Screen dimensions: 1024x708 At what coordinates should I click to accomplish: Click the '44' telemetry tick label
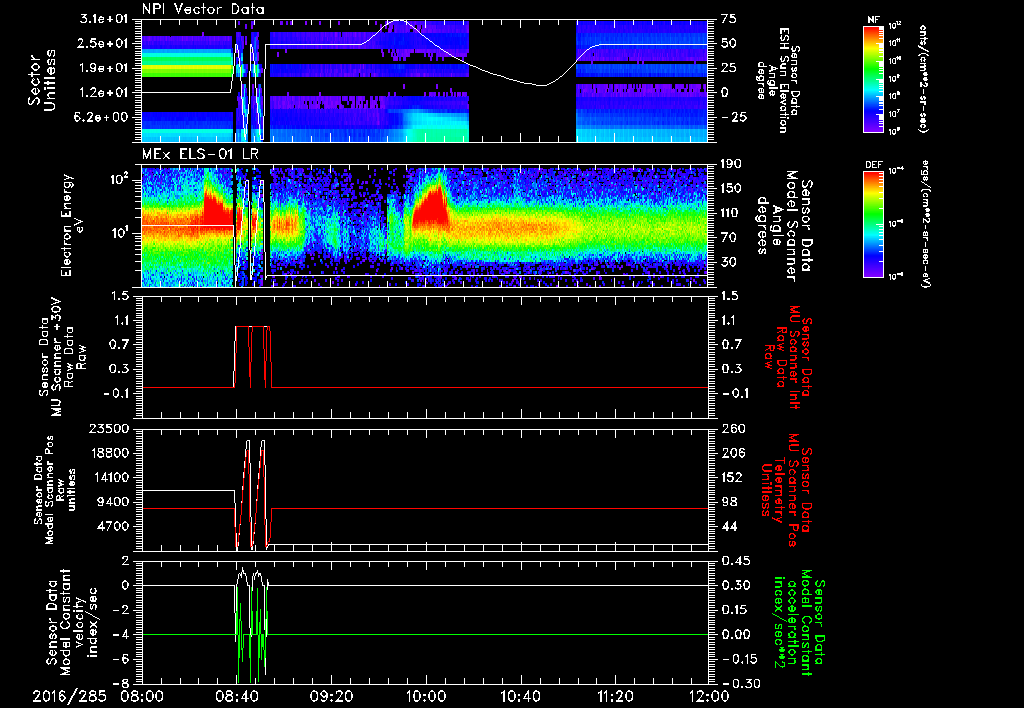pos(729,526)
